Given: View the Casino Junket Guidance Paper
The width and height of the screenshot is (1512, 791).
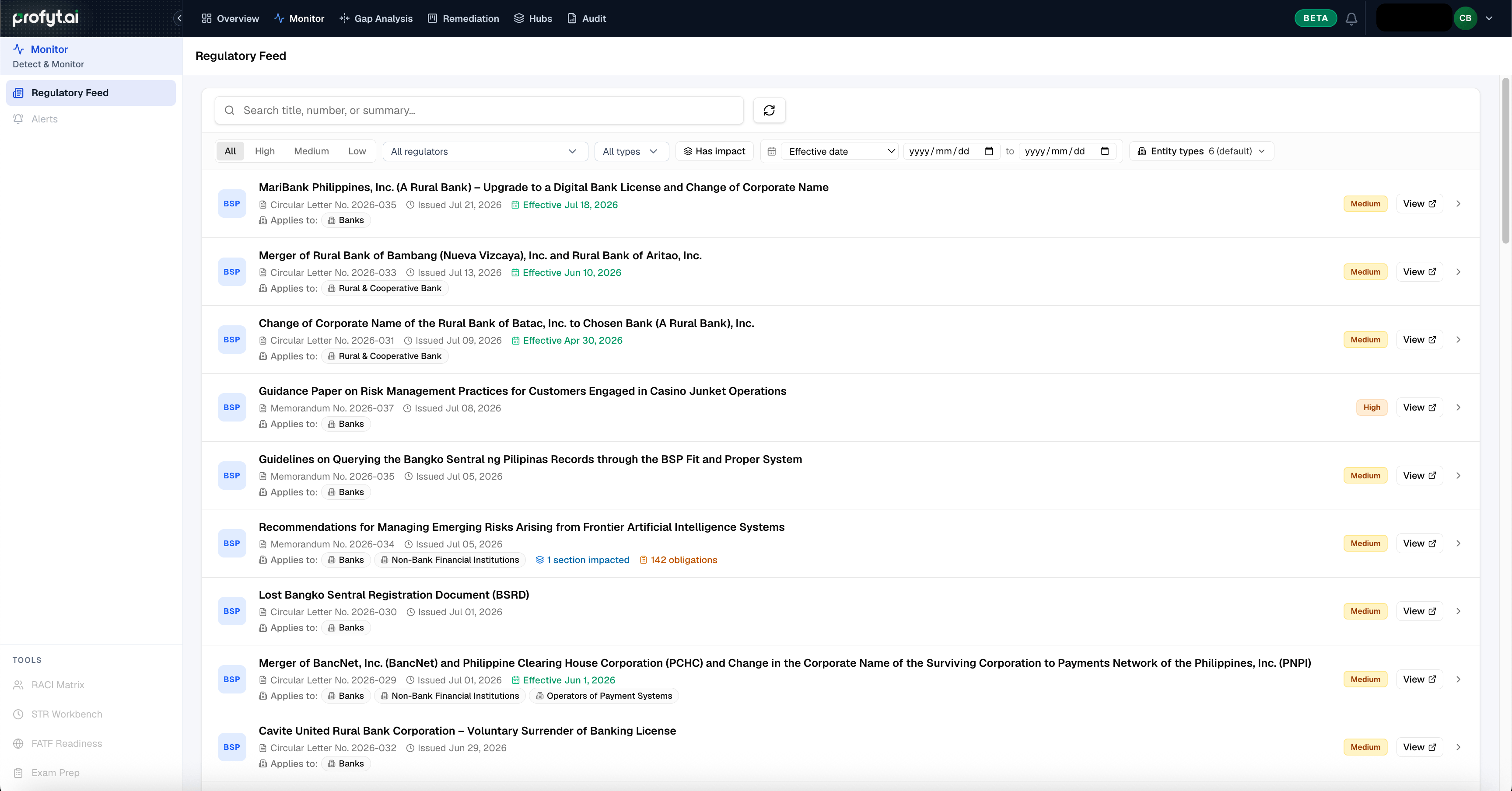Looking at the screenshot, I should 1419,407.
